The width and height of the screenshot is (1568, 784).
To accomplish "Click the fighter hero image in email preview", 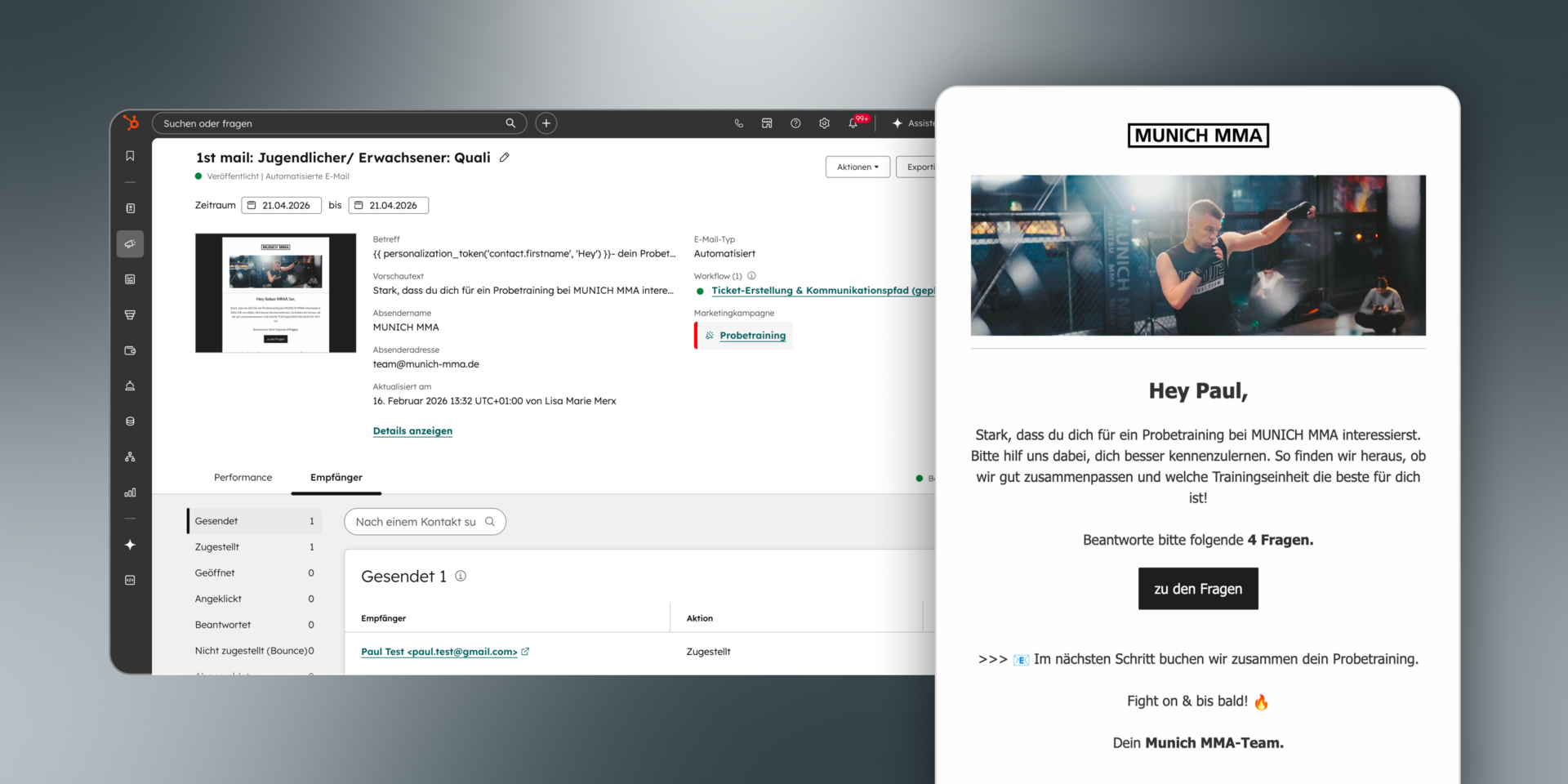I will (x=1198, y=255).
